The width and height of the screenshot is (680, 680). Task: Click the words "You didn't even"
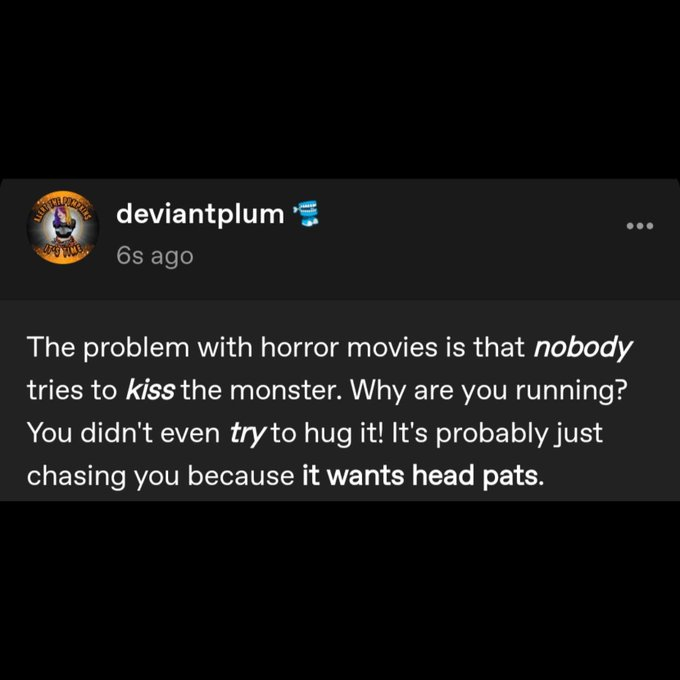[x=124, y=433]
